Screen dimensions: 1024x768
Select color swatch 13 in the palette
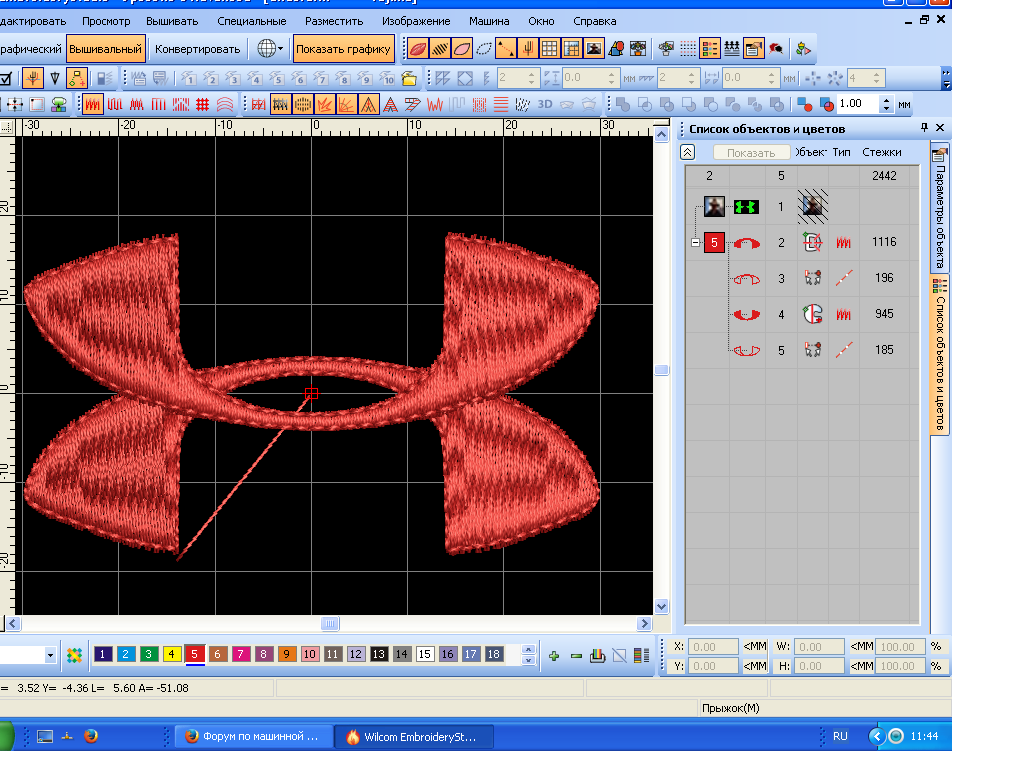pyautogui.click(x=378, y=654)
